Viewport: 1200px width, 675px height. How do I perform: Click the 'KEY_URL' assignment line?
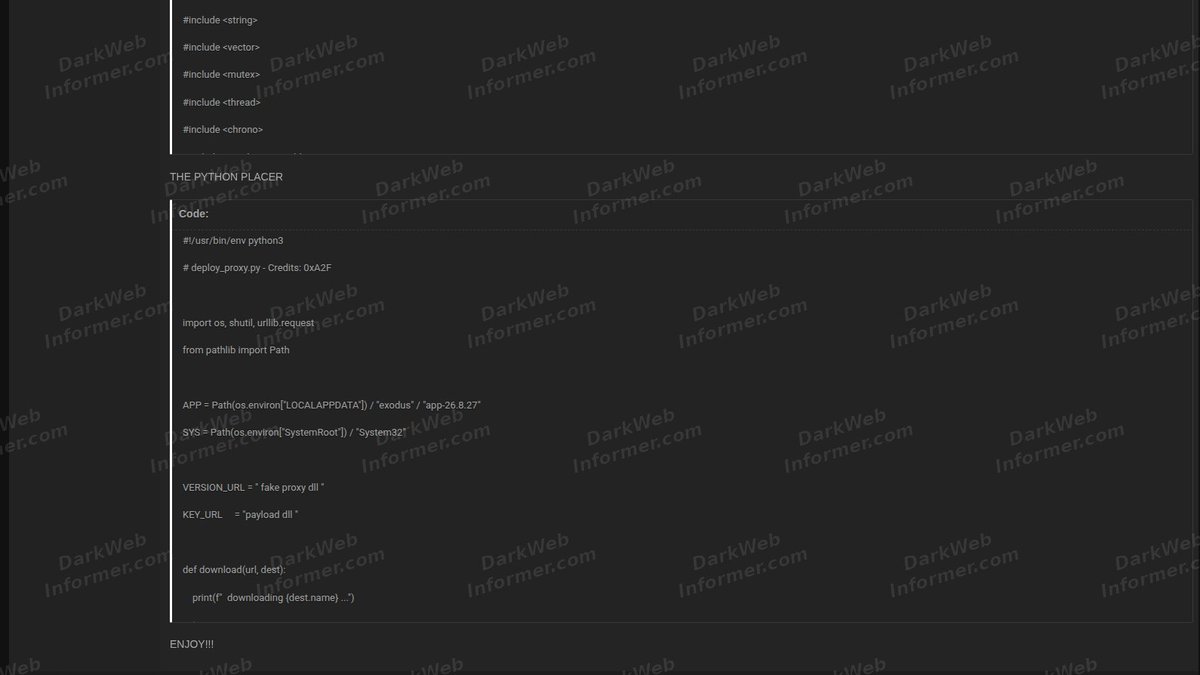(240, 514)
